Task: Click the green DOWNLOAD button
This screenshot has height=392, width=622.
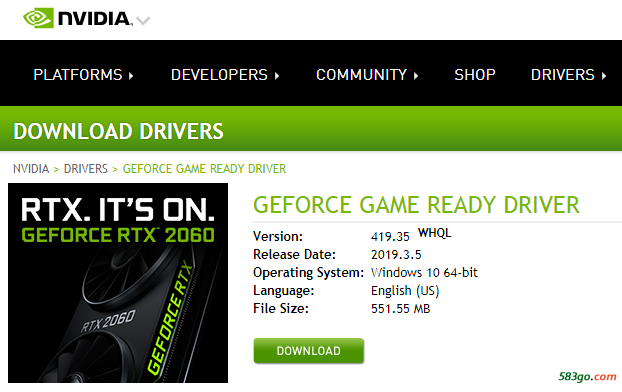Action: click(x=309, y=351)
